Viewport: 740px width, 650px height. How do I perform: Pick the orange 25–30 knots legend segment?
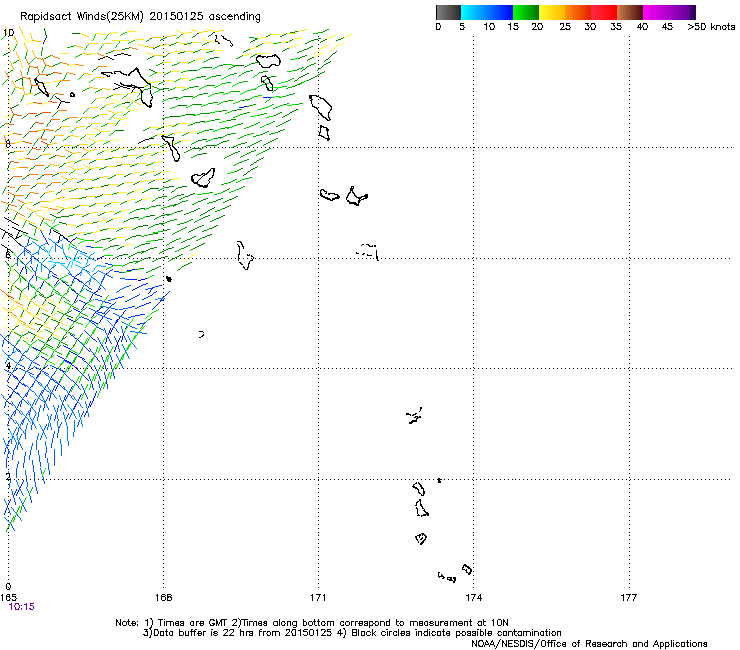(x=578, y=12)
